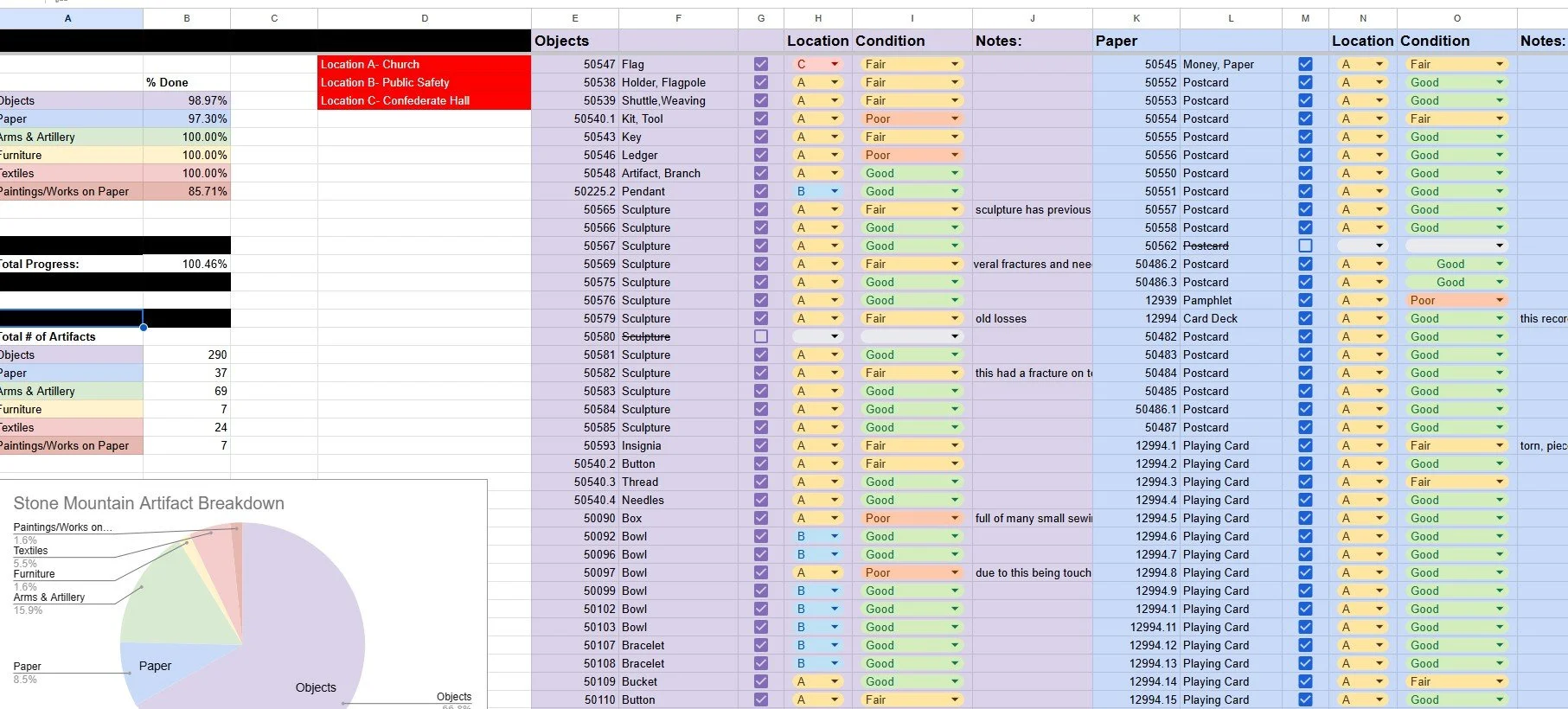Select the 'torn, piec' note cell
The height and width of the screenshot is (709, 1568).
click(1543, 445)
